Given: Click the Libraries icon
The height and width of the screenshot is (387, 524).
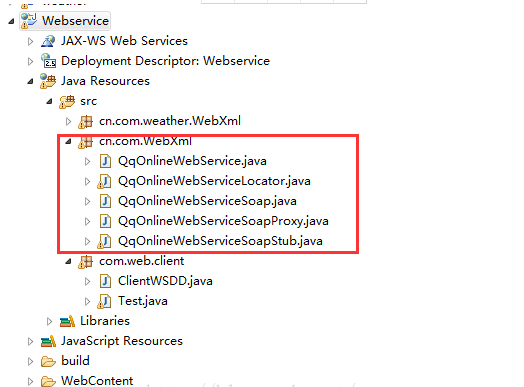Looking at the screenshot, I should [67, 321].
